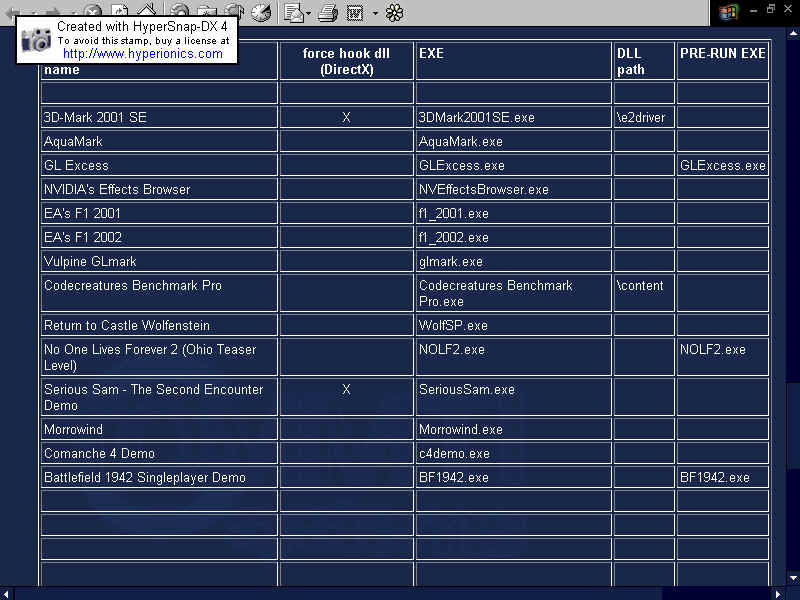Viewport: 800px width, 600px height.
Task: Click 'Codecreatures Benchmark Pro.exe' cell
Action: coord(513,293)
